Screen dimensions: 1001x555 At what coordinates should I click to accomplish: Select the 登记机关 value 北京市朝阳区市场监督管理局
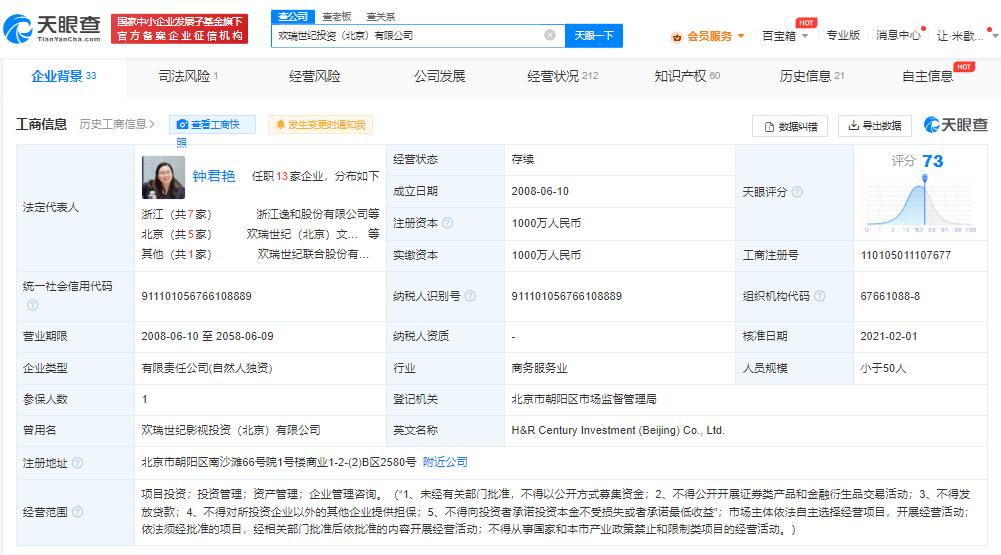pos(584,399)
